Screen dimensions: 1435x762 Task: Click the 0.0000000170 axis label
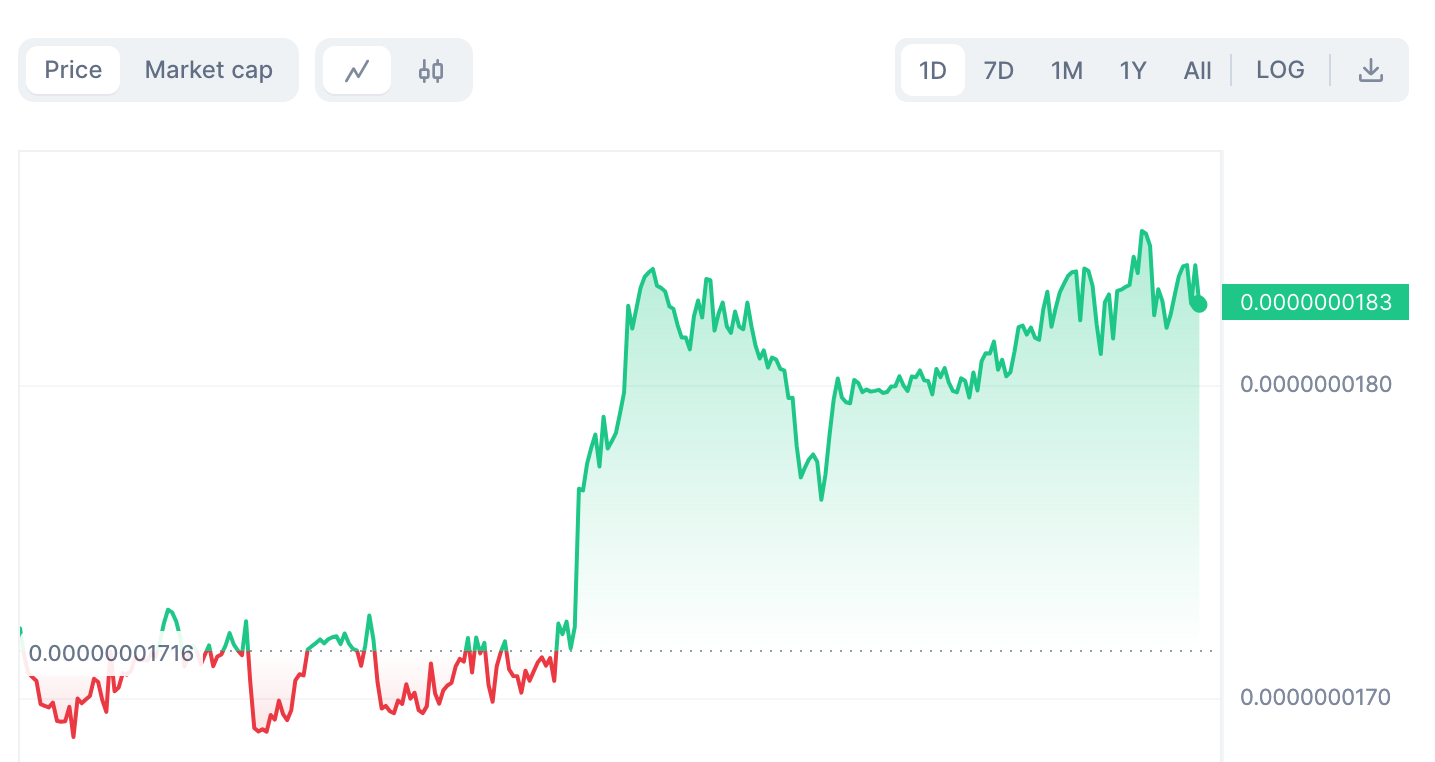[1315, 697]
